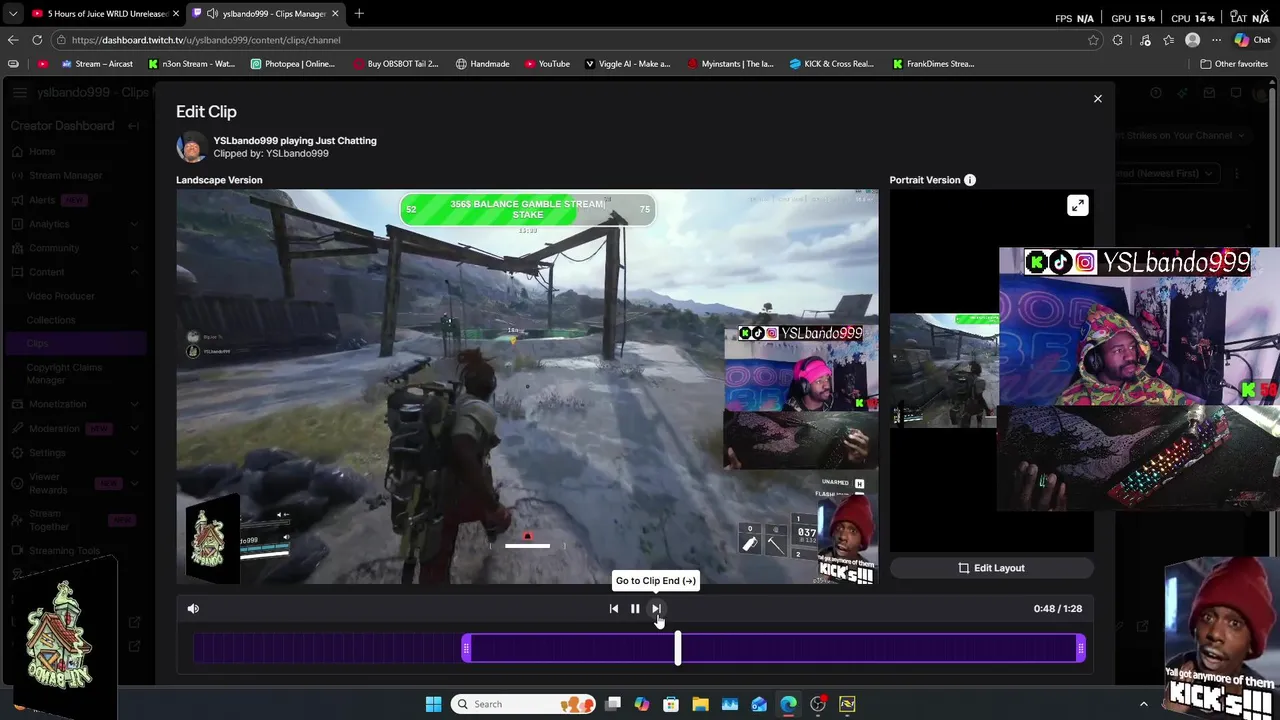Switch to Juice WRLD YouTube tab

[x=105, y=14]
